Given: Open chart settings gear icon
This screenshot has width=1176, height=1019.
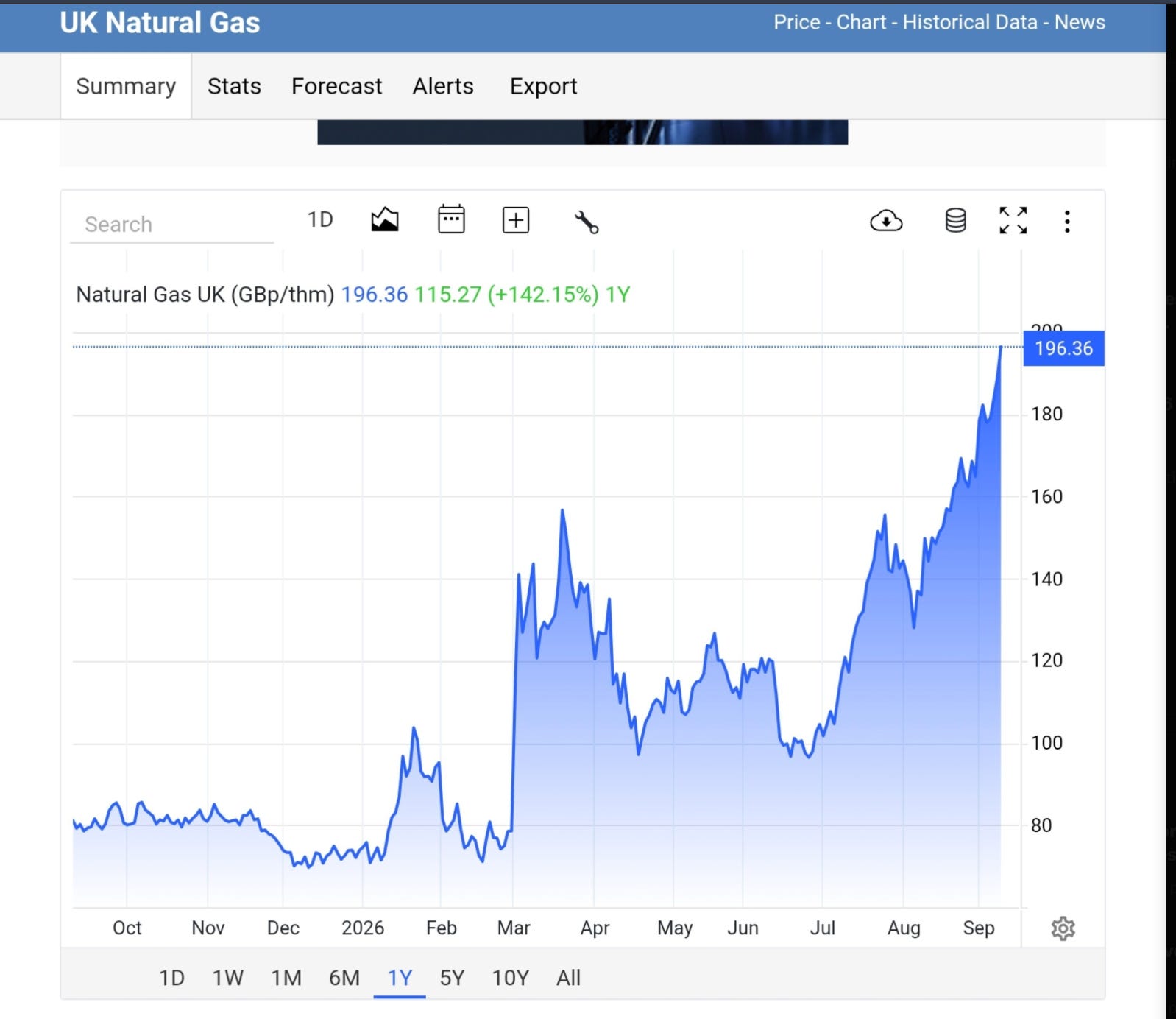Looking at the screenshot, I should (x=1063, y=928).
